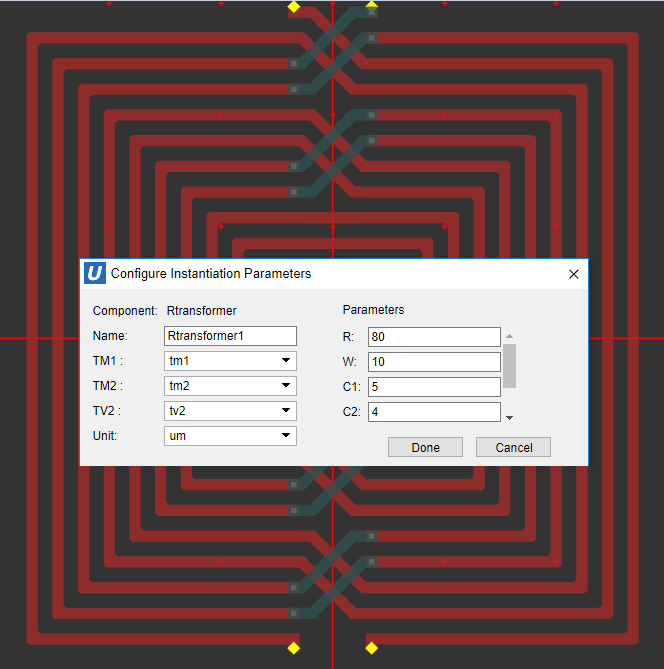Select the top-left yellow diamond port marker
The image size is (664, 669).
294,7
